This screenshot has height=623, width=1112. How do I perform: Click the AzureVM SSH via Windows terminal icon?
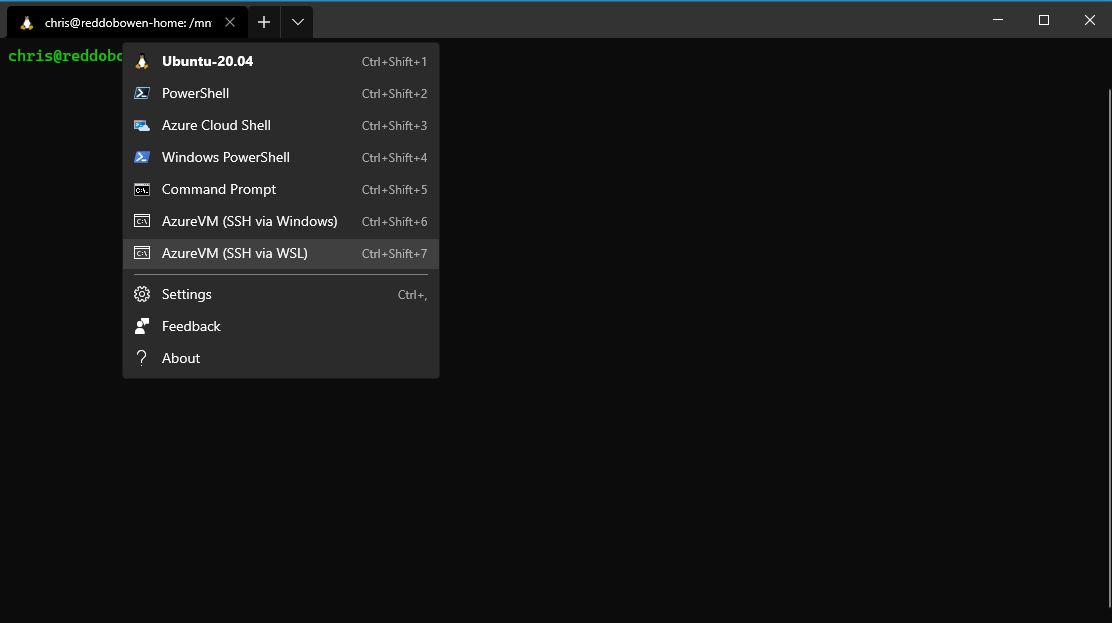(141, 221)
